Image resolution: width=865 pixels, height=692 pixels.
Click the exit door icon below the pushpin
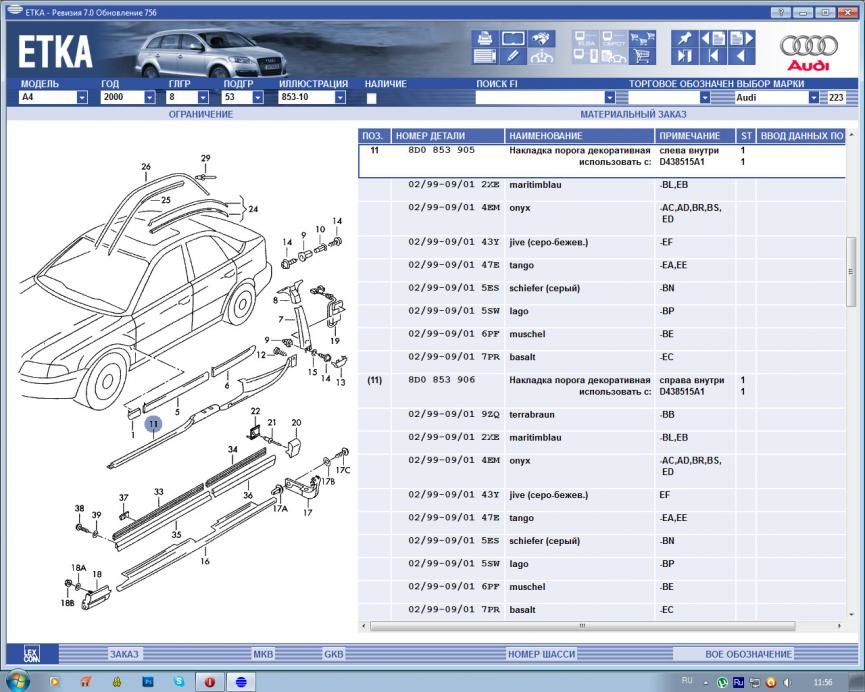tap(685, 56)
